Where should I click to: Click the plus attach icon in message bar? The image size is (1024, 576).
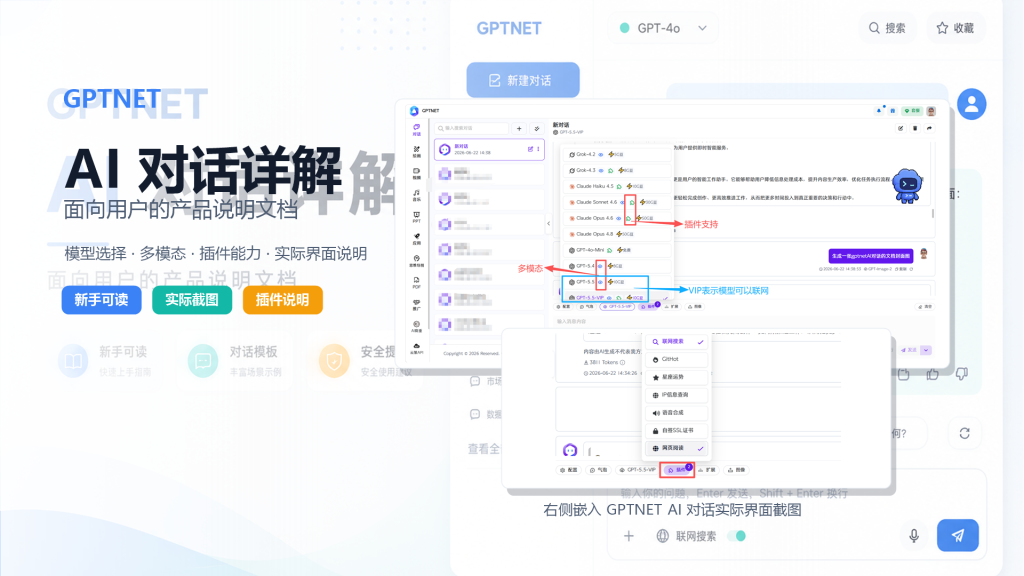628,536
